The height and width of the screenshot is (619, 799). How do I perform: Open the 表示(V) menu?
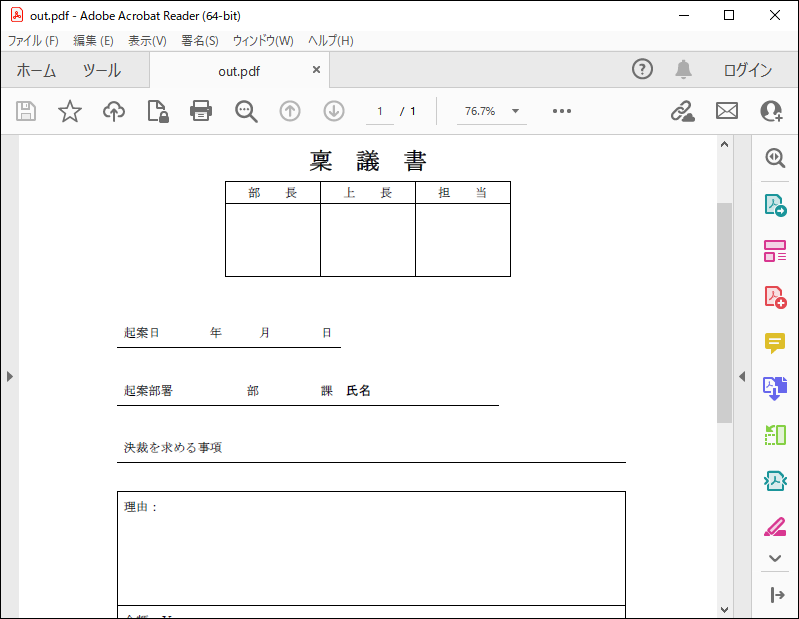(x=147, y=41)
